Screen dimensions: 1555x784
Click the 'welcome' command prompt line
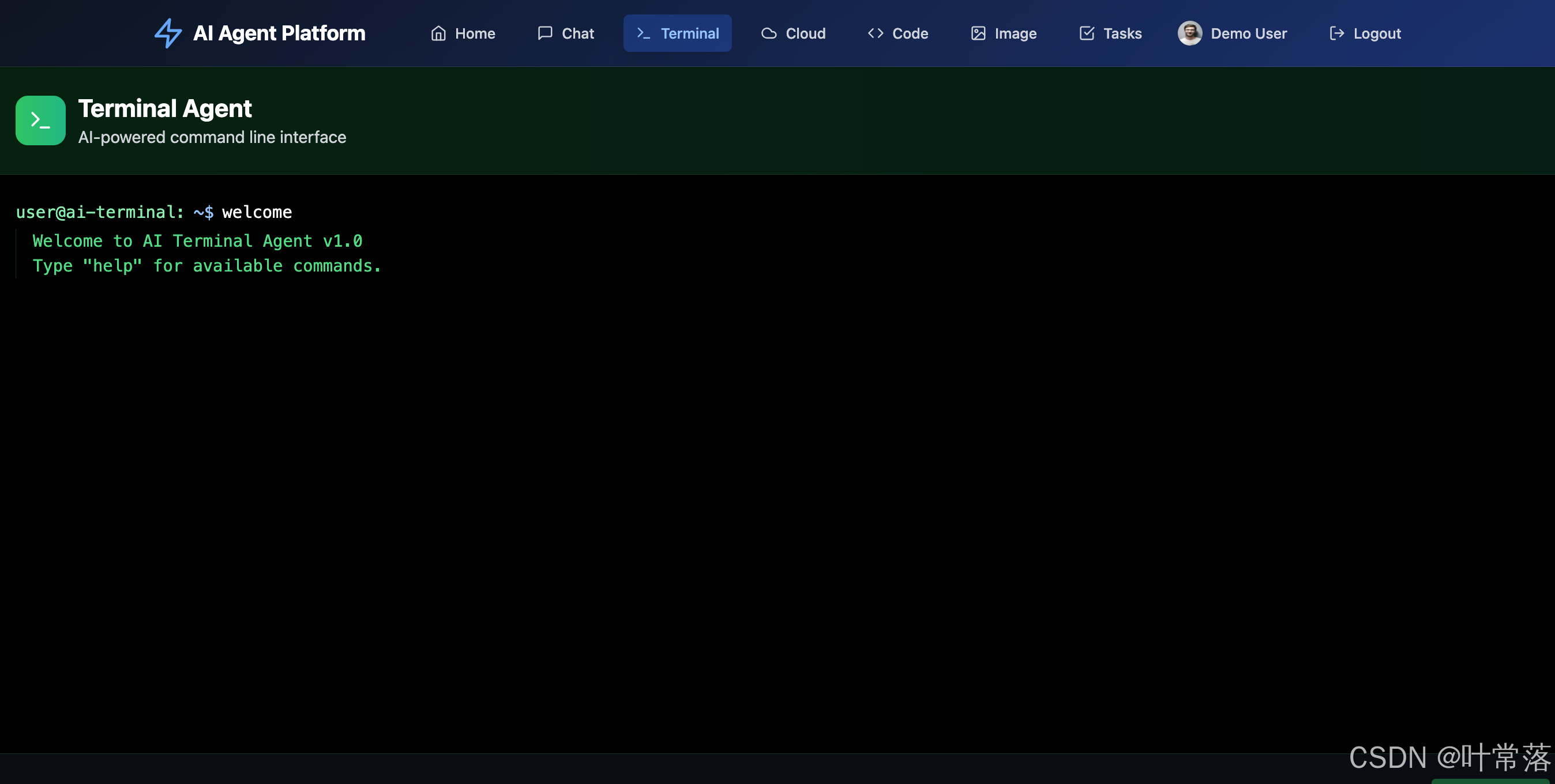tap(154, 212)
